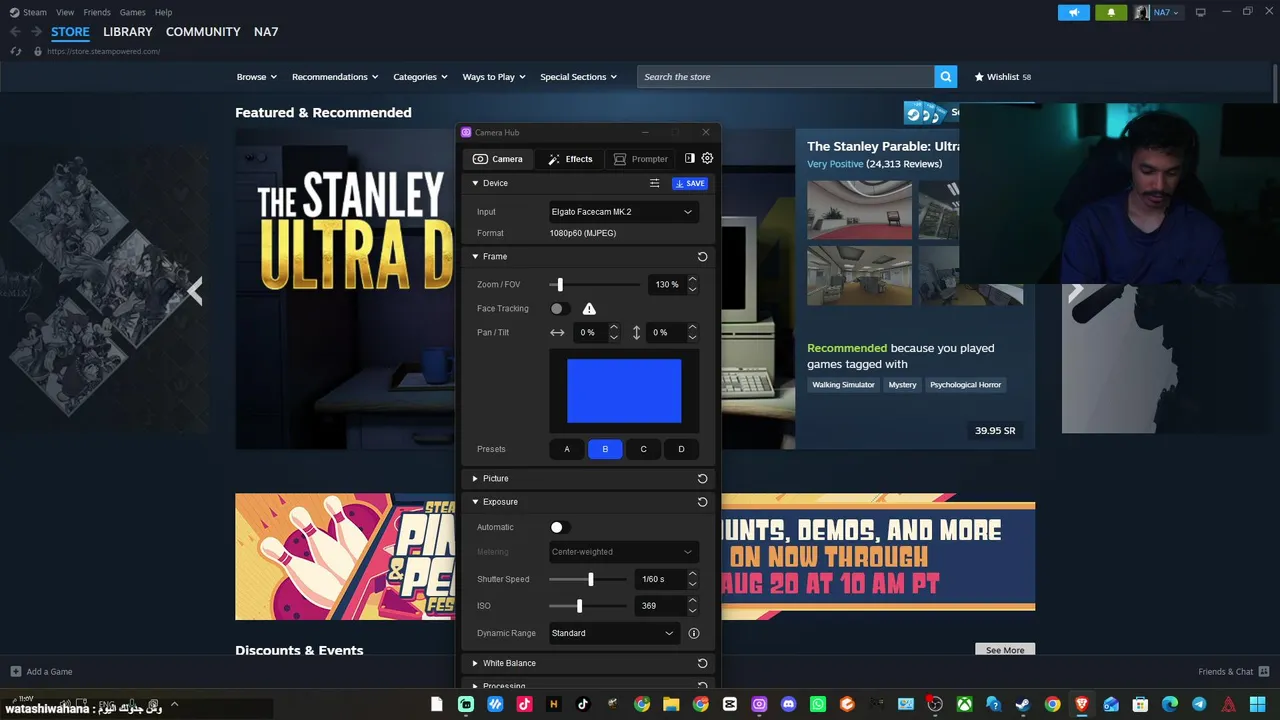Collapse the Device section

[x=475, y=183]
